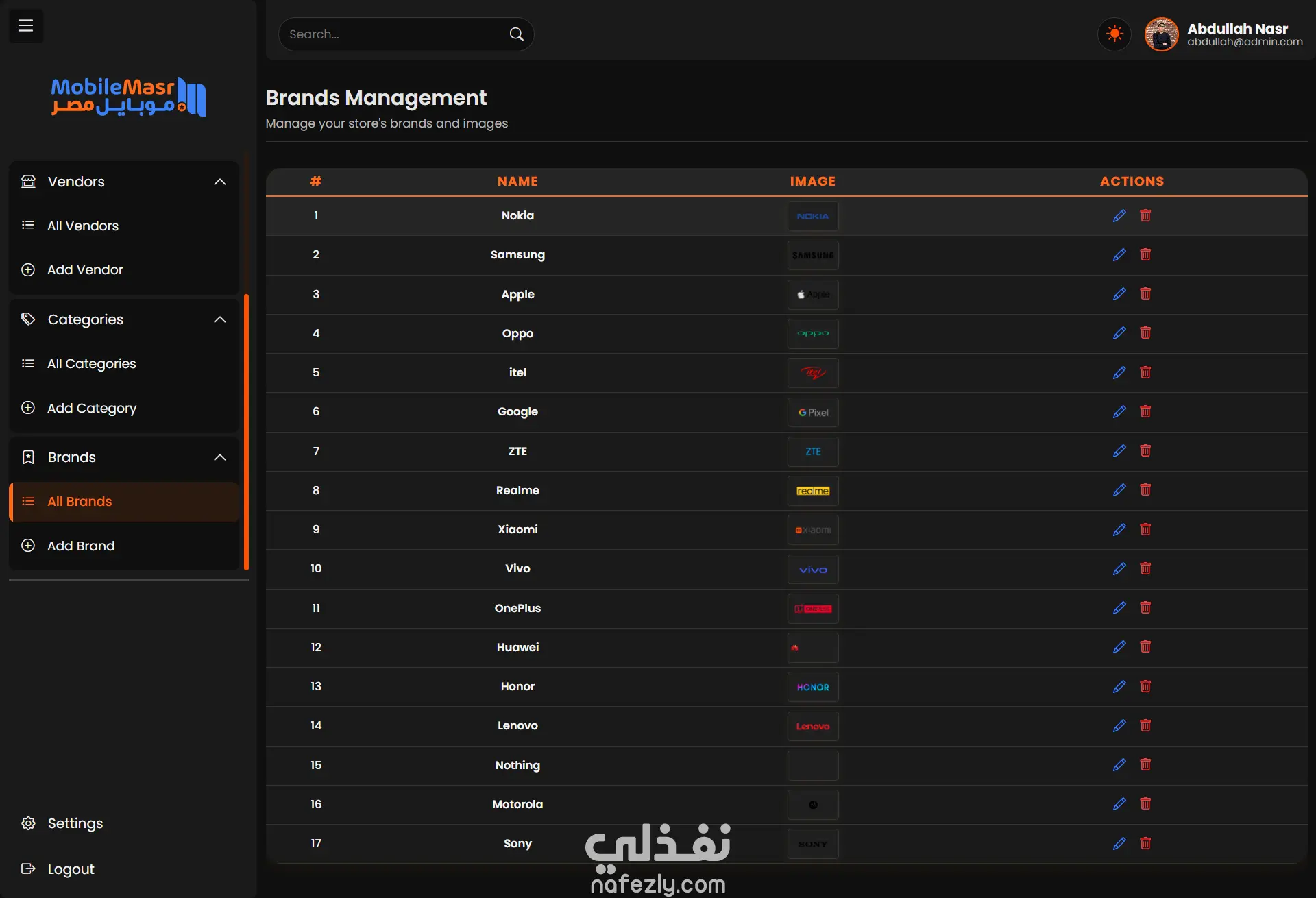This screenshot has height=898, width=1316.
Task: Click the edit pencil for Xiaomi
Action: 1119,530
